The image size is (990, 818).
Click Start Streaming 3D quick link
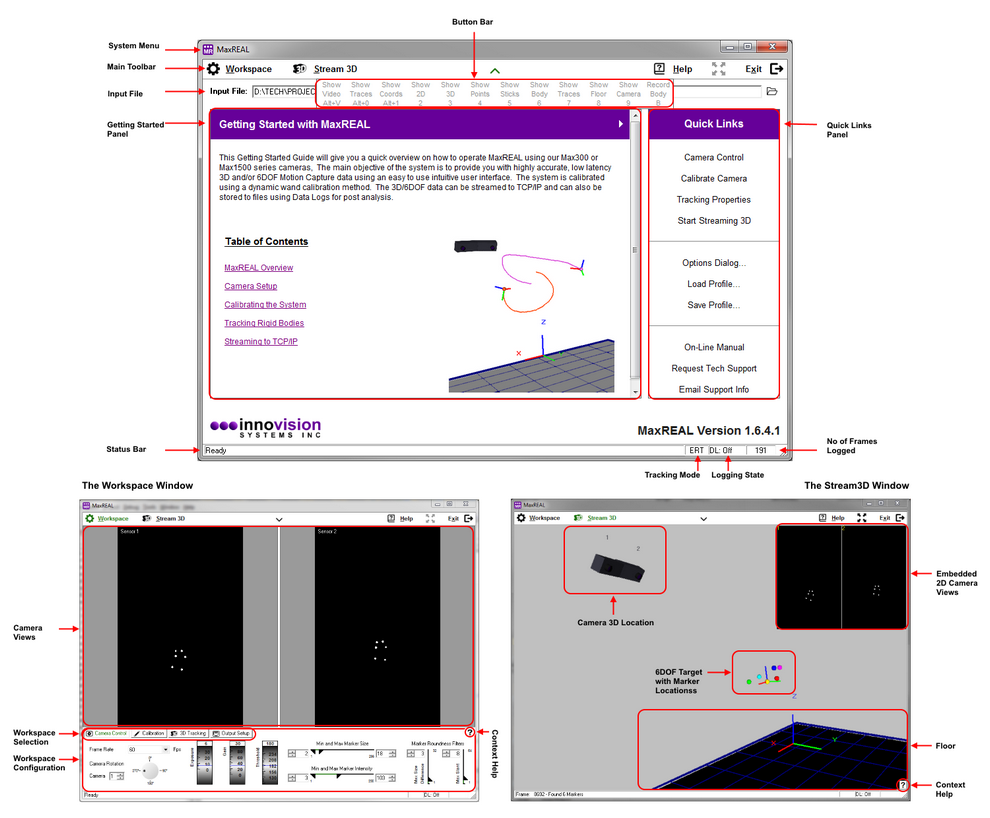coord(713,221)
